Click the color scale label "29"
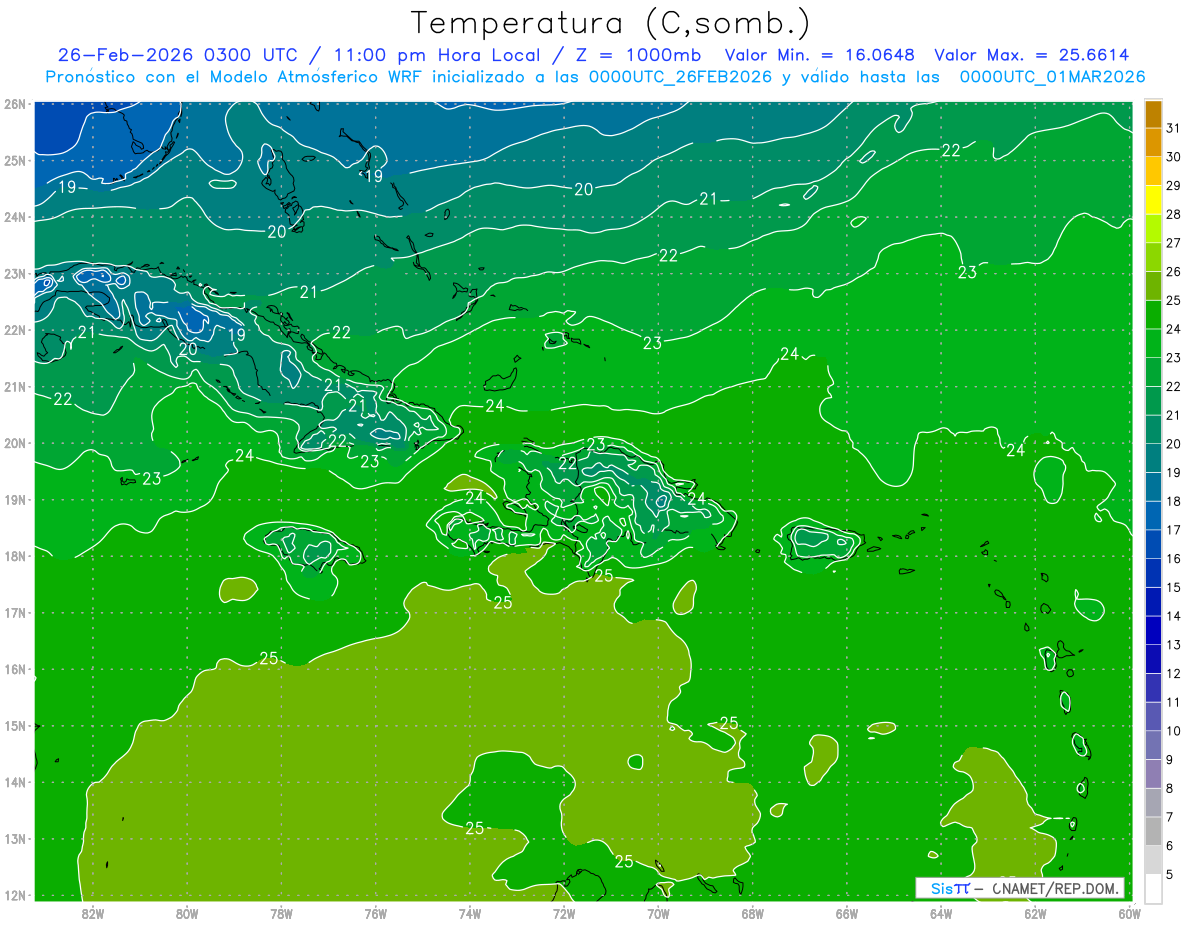This screenshot has width=1200, height=927. 1173,186
